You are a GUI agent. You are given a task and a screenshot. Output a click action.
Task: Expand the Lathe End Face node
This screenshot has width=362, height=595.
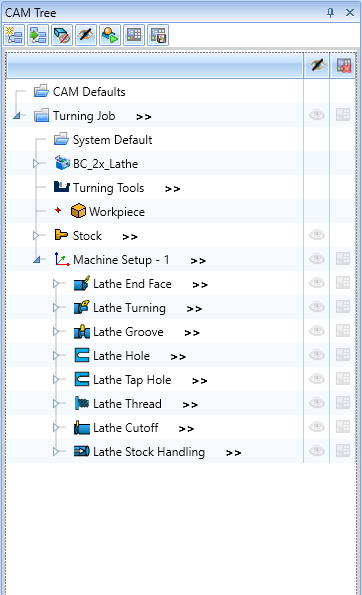click(x=56, y=283)
